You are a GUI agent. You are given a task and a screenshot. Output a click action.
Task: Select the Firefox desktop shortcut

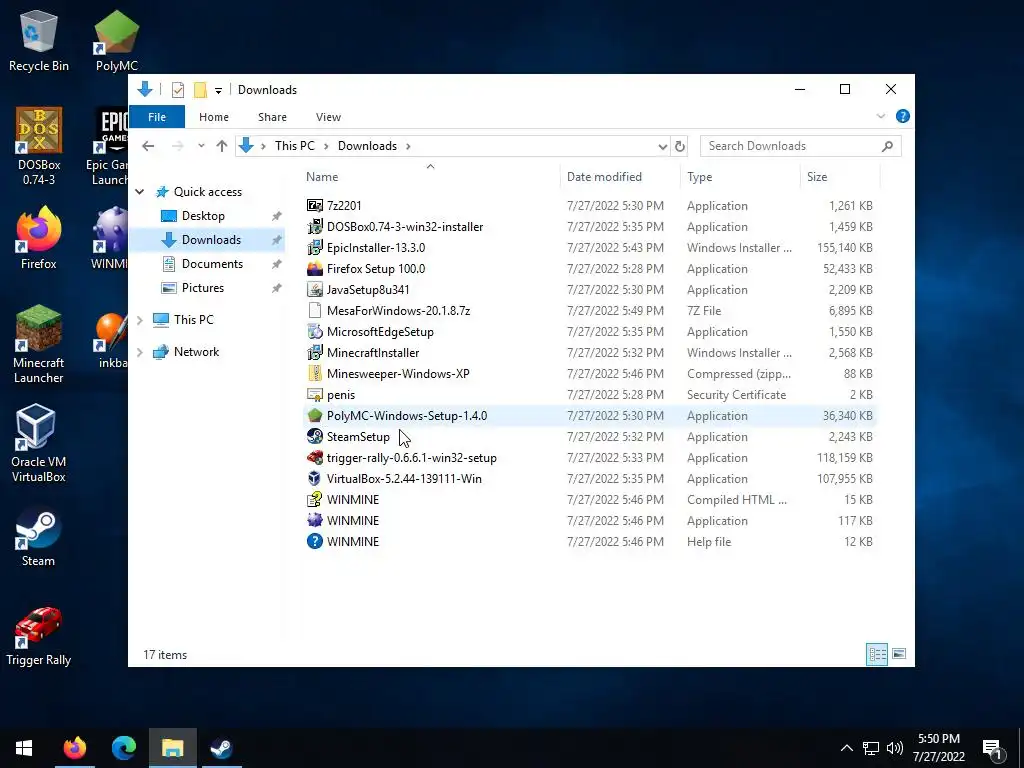pos(38,238)
